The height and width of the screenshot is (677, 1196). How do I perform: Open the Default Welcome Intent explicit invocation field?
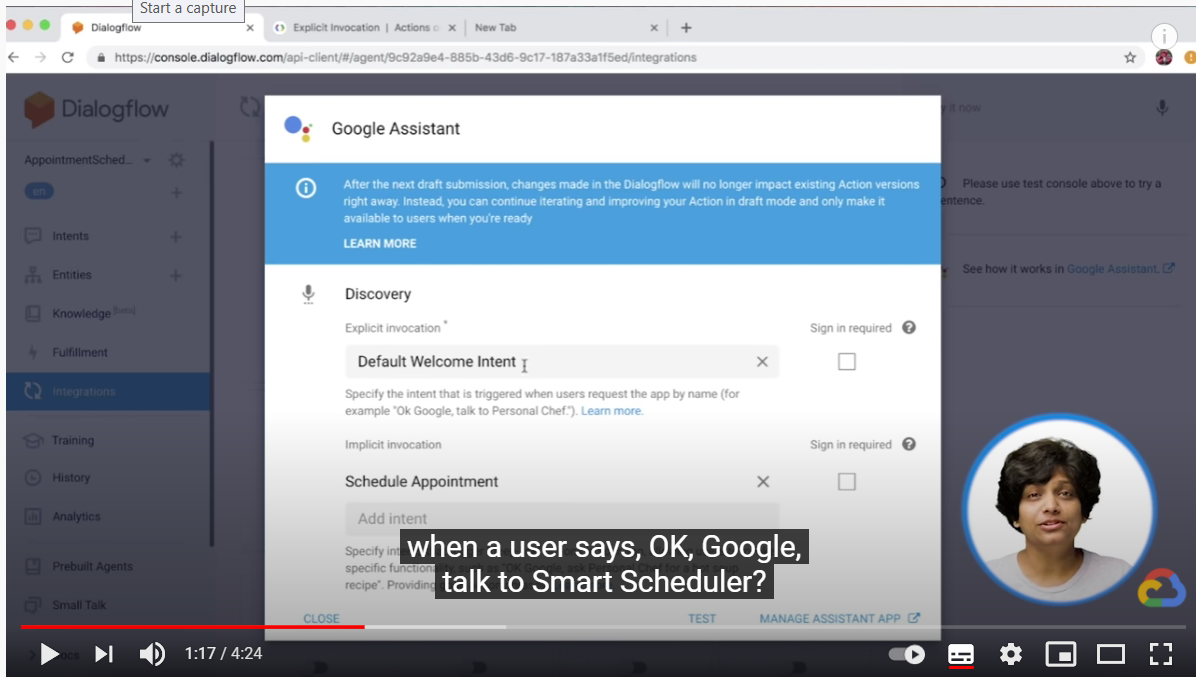point(562,361)
